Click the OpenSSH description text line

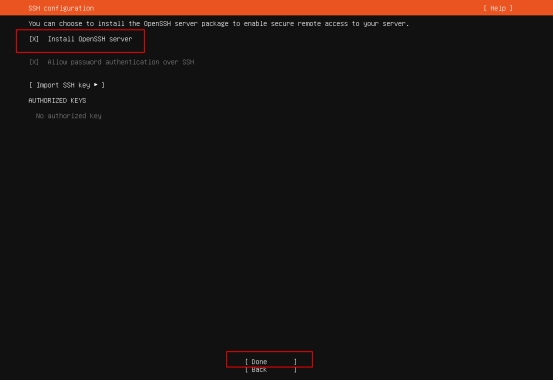219,24
